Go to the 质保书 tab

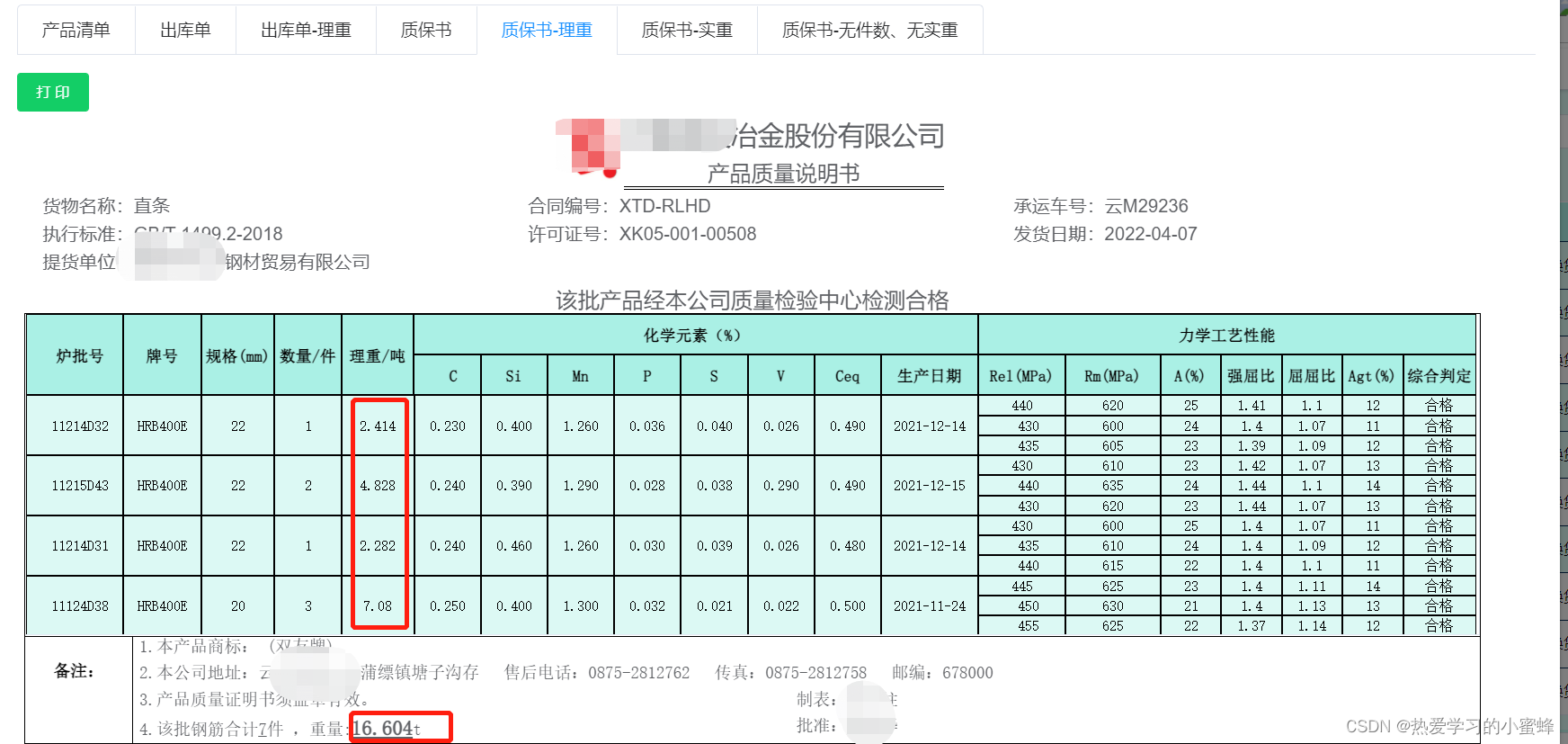[426, 30]
